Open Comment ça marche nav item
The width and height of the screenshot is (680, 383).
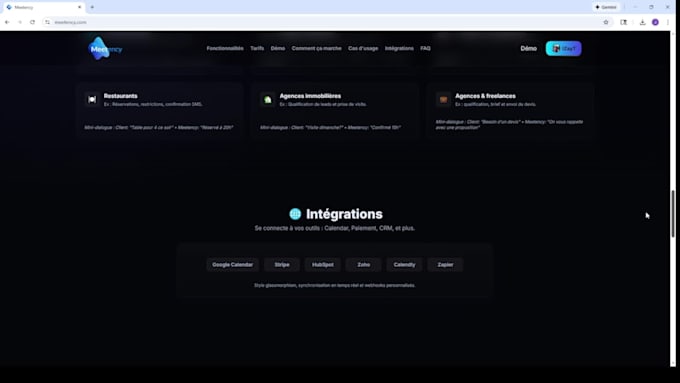pyautogui.click(x=317, y=49)
